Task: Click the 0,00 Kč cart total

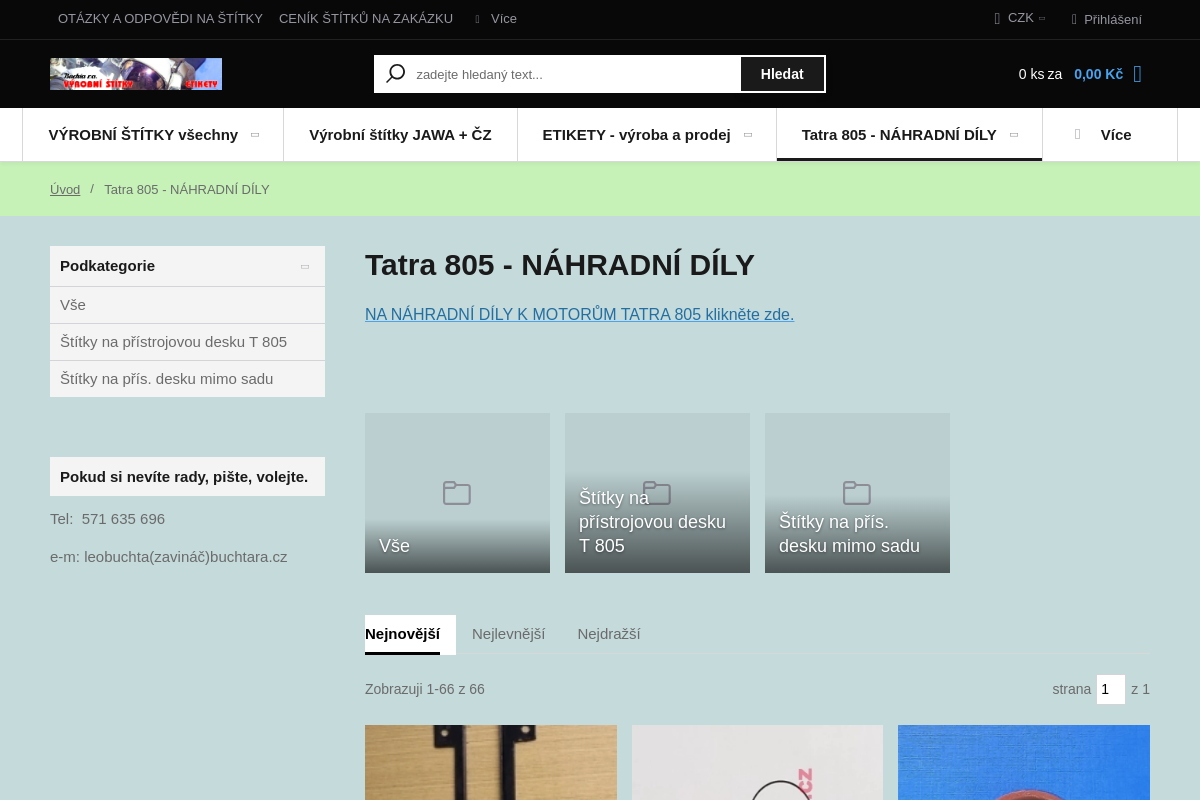Action: click(x=1098, y=74)
